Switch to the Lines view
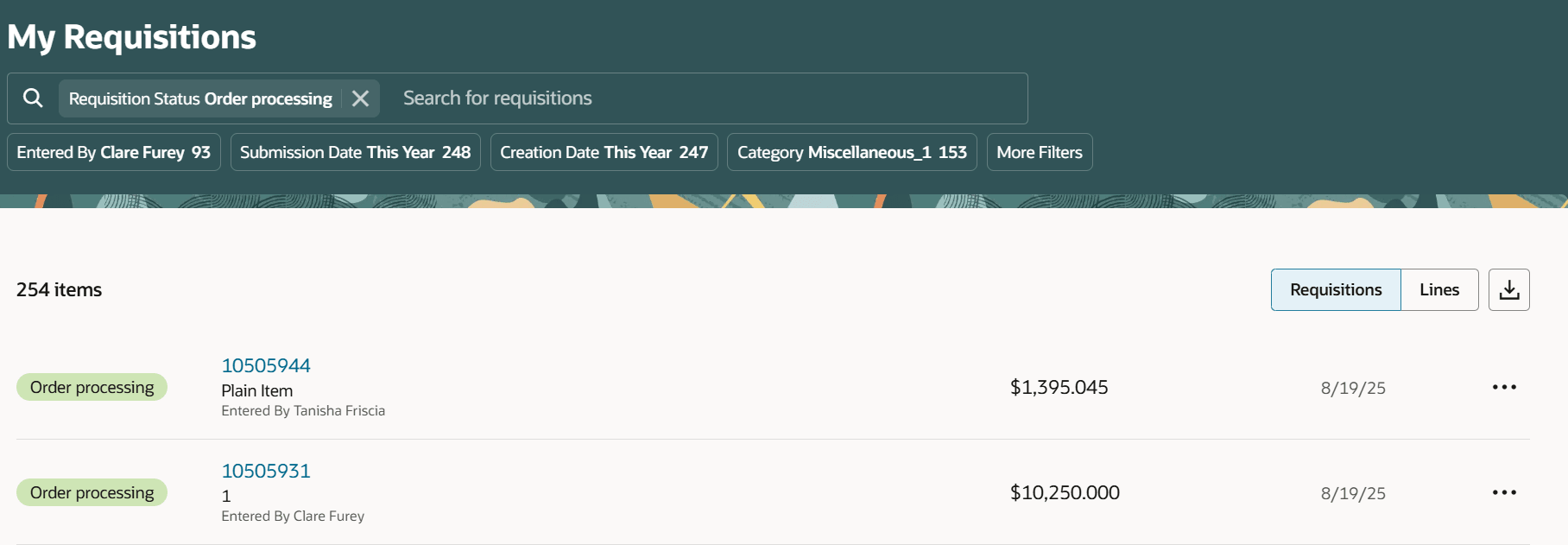The width and height of the screenshot is (1568, 545). point(1439,289)
